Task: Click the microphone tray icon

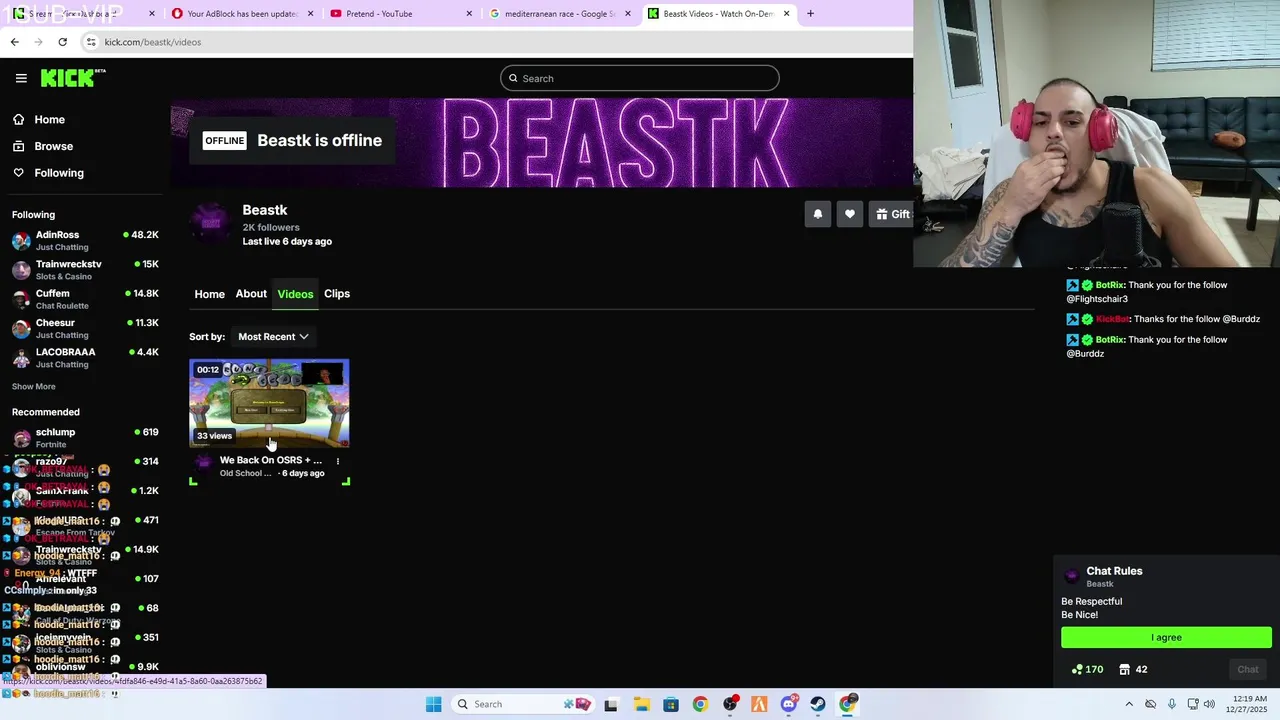Action: pyautogui.click(x=1172, y=704)
